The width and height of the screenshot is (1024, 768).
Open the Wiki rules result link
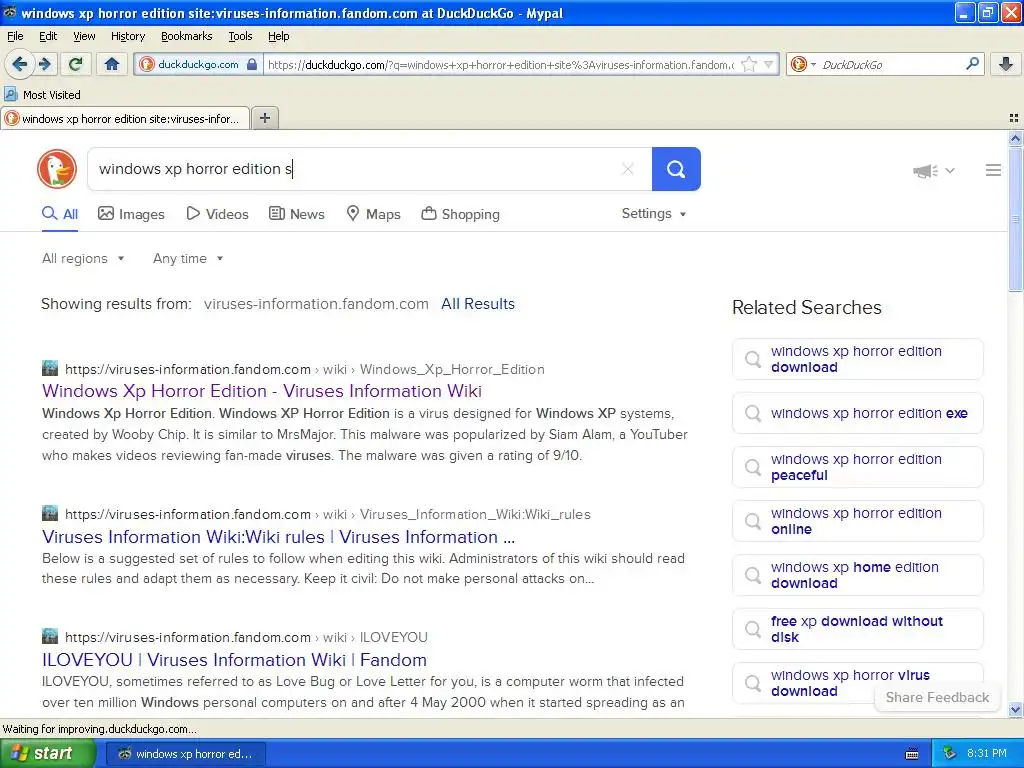point(278,537)
